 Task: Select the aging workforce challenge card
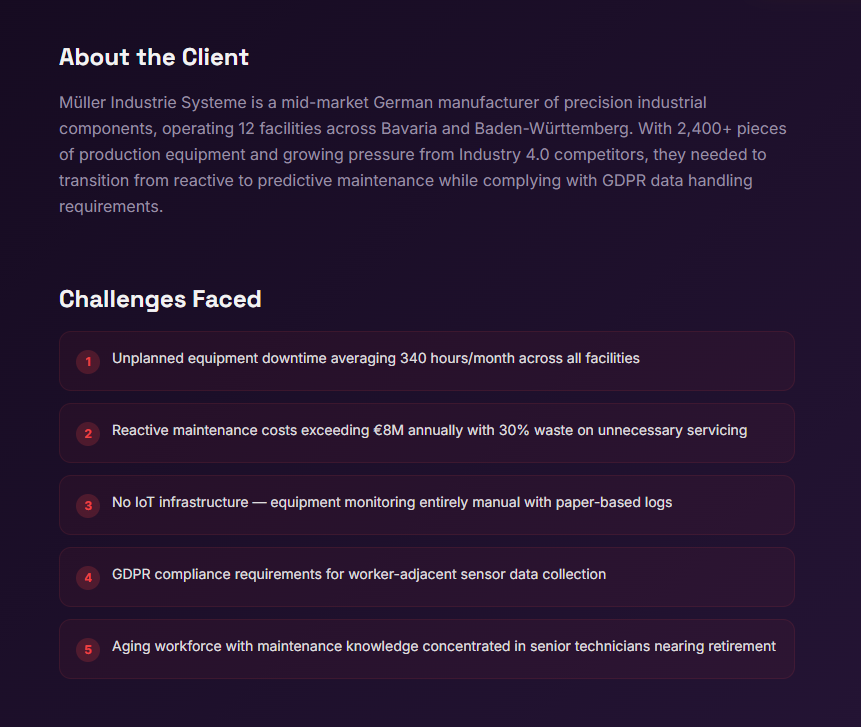click(427, 648)
